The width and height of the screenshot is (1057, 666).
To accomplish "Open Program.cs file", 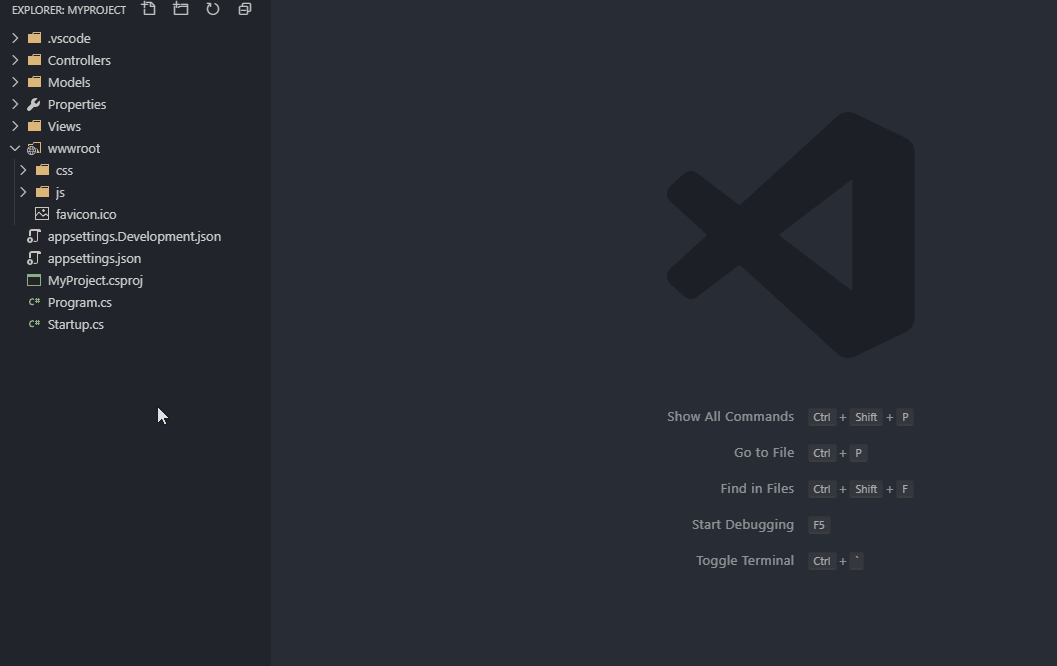I will [x=80, y=303].
